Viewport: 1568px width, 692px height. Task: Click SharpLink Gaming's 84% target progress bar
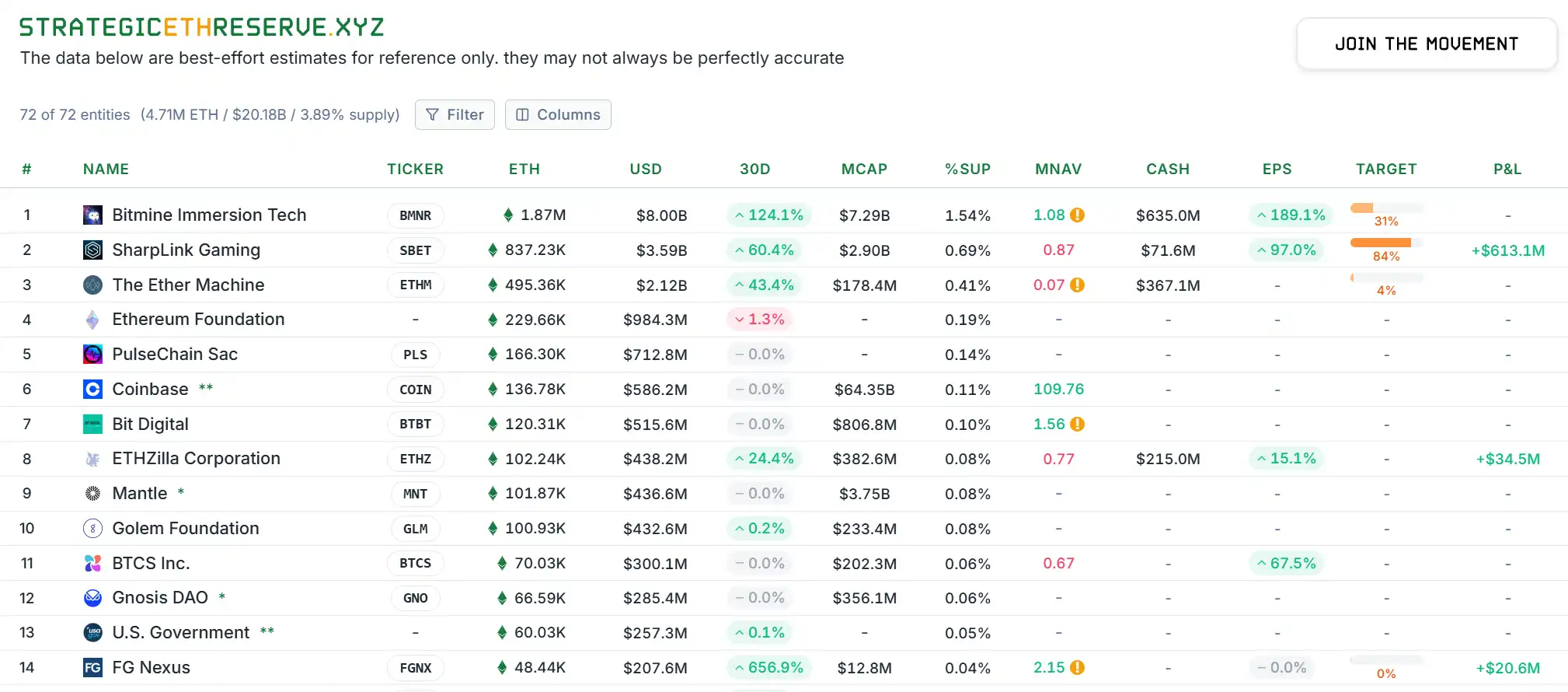pos(1385,243)
